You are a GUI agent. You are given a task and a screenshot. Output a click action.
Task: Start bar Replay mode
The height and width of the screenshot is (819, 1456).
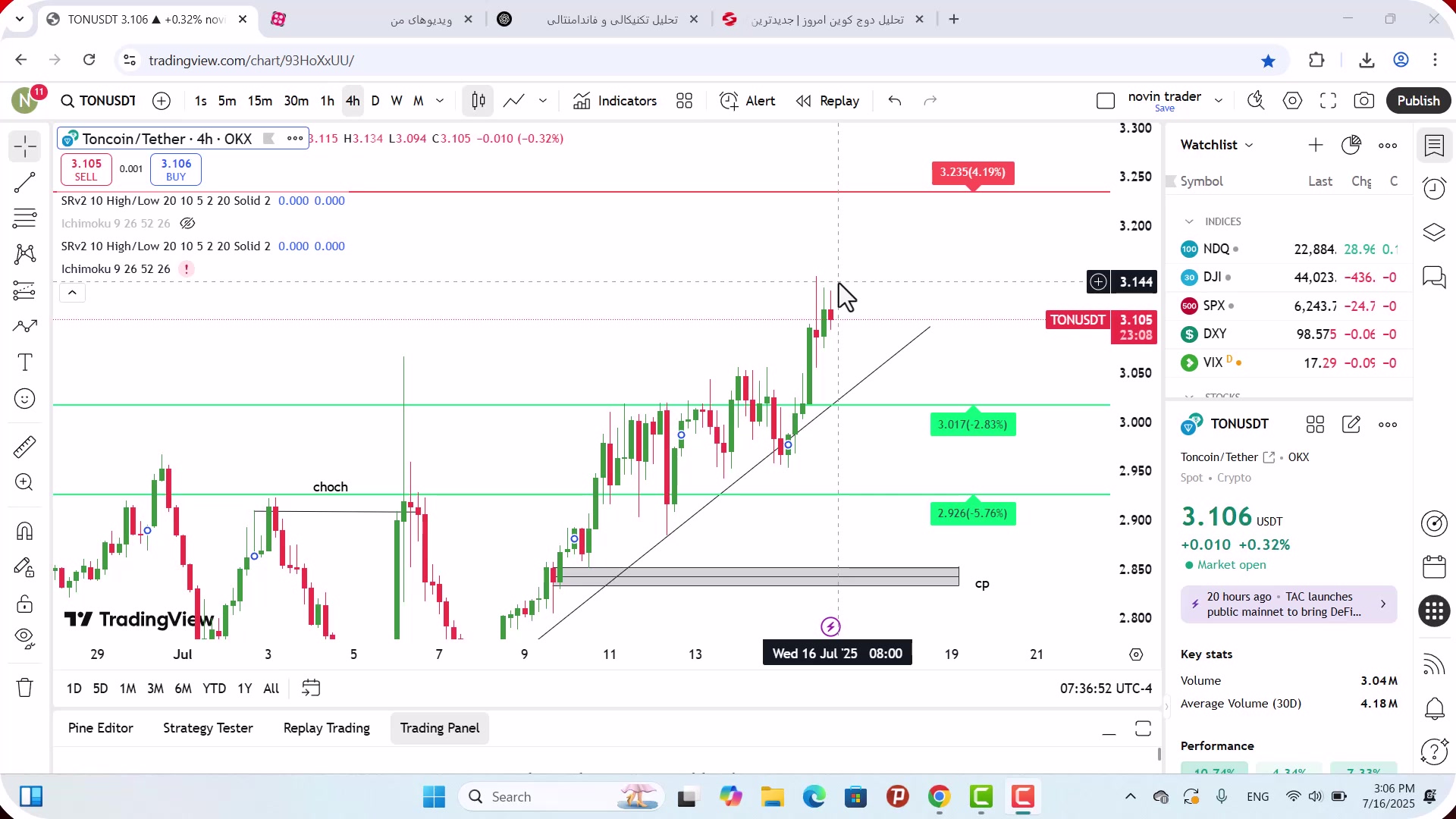(x=828, y=101)
